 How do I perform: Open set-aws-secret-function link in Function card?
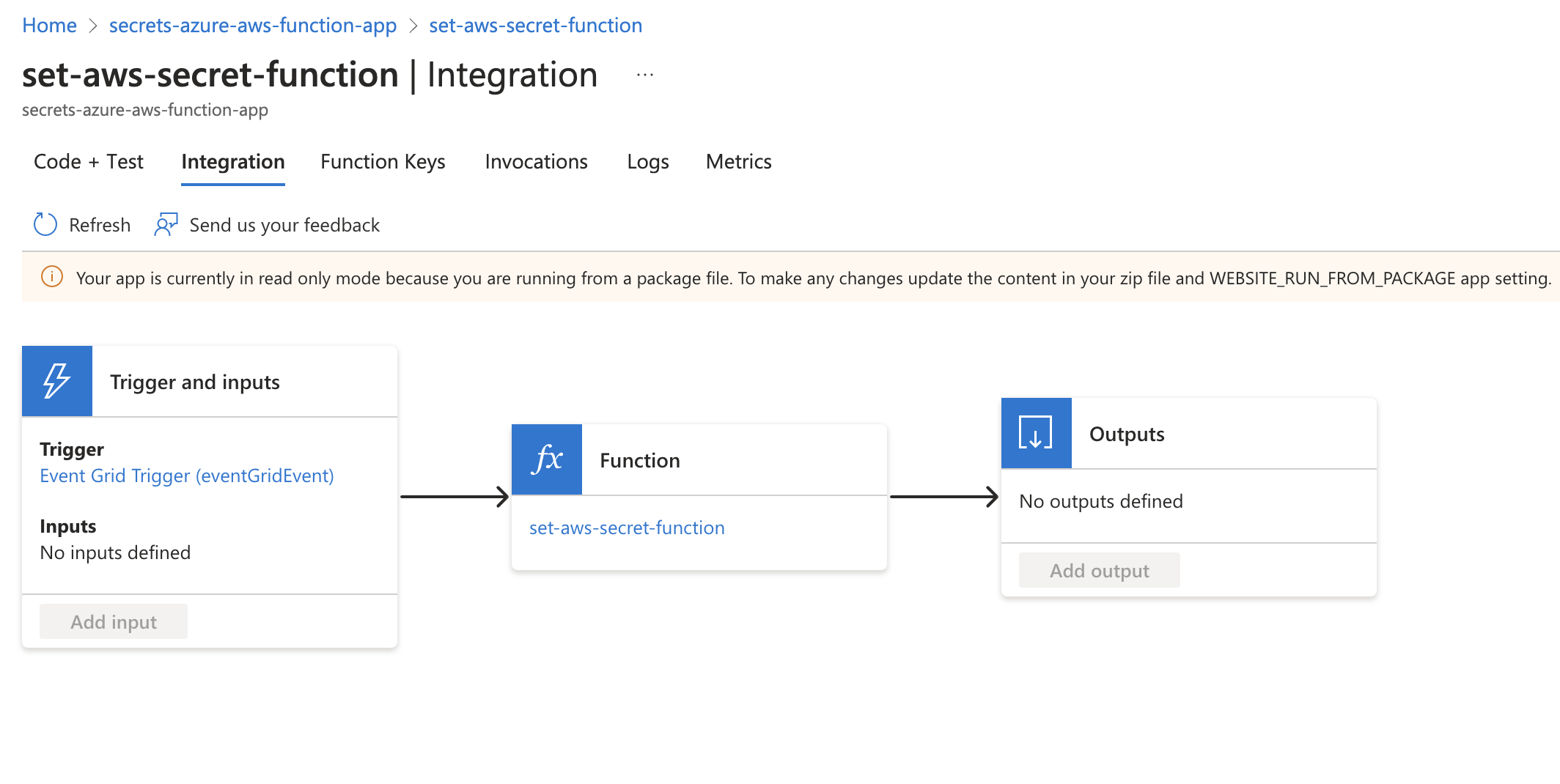(x=627, y=528)
